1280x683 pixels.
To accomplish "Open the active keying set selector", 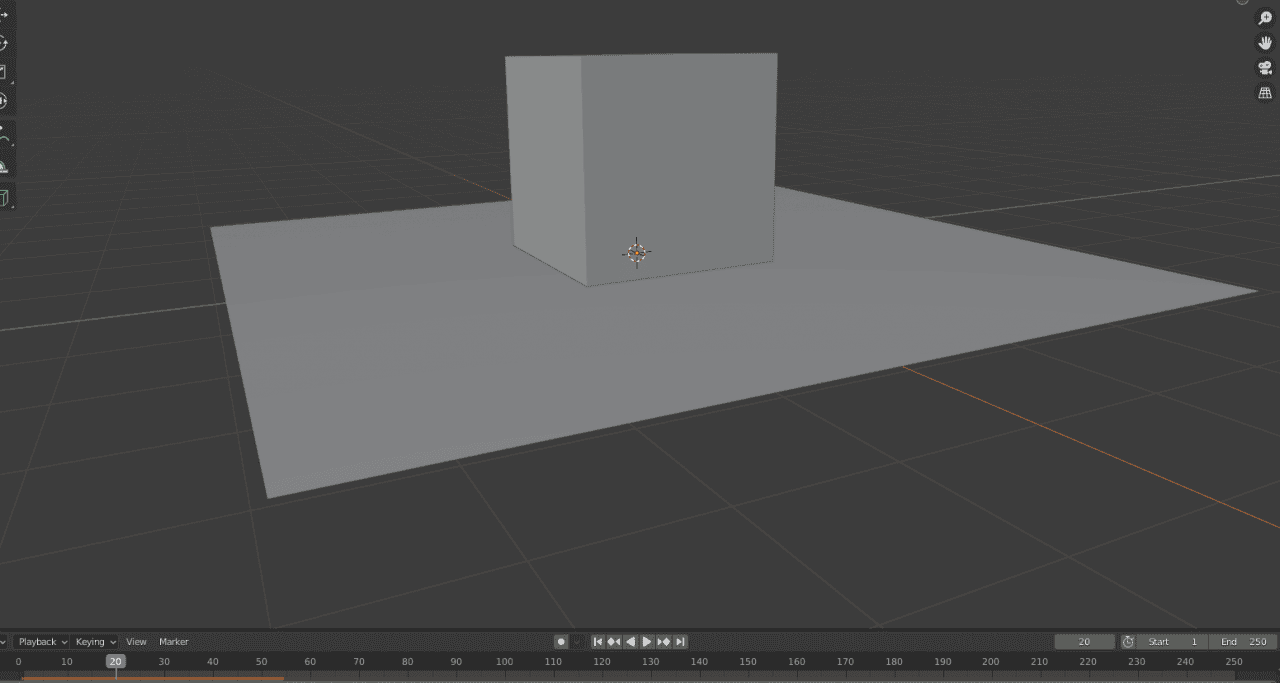I will pyautogui.click(x=578, y=642).
